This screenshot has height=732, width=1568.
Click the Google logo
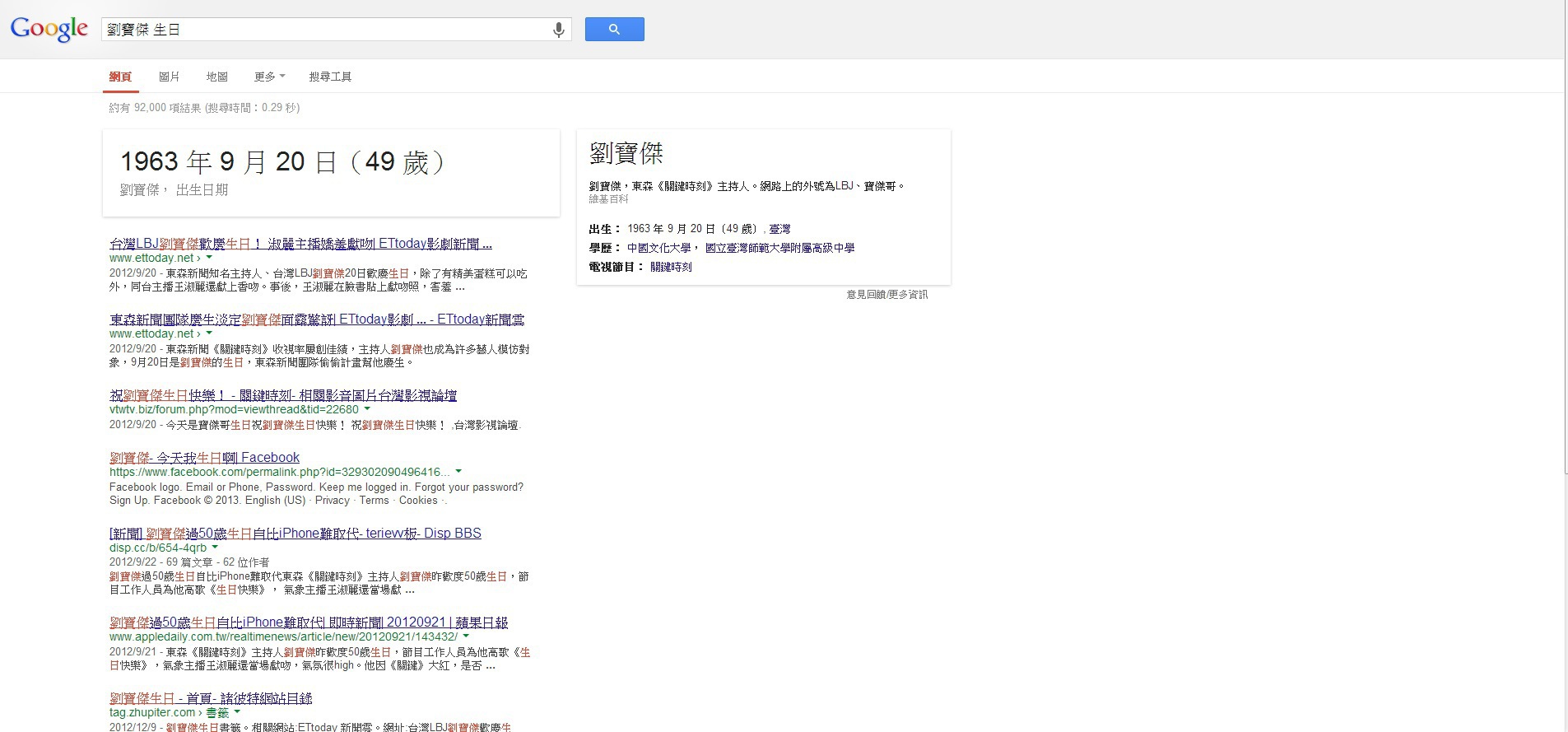click(49, 29)
